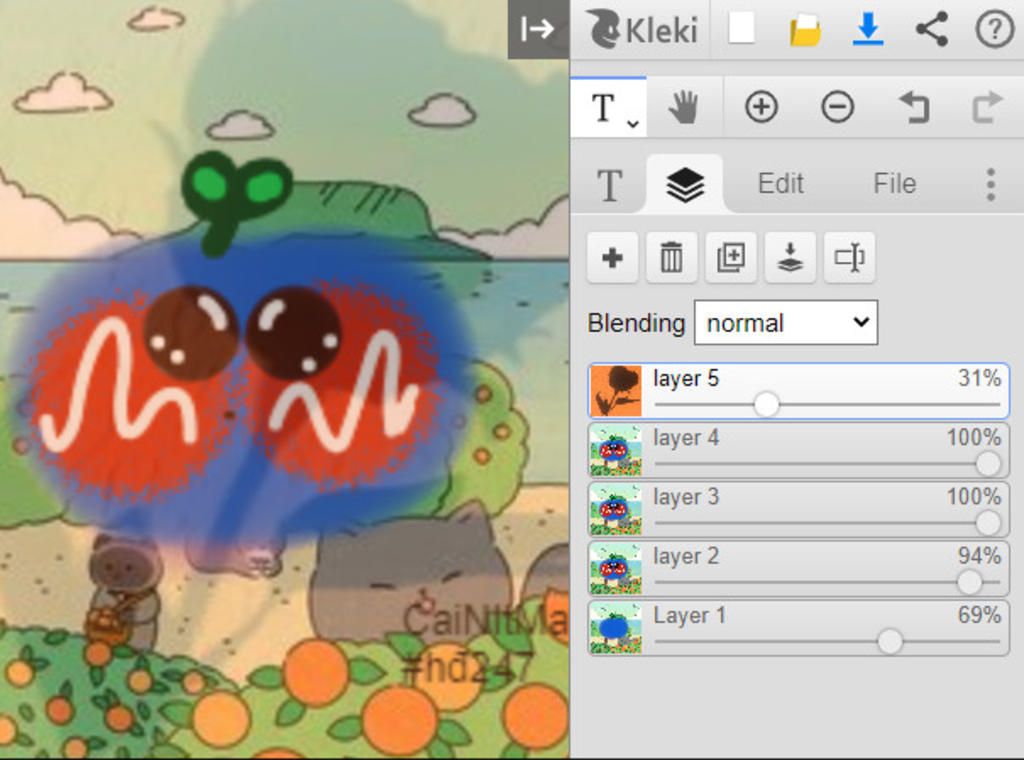Undo the last action
The width and height of the screenshot is (1024, 760).
[914, 106]
